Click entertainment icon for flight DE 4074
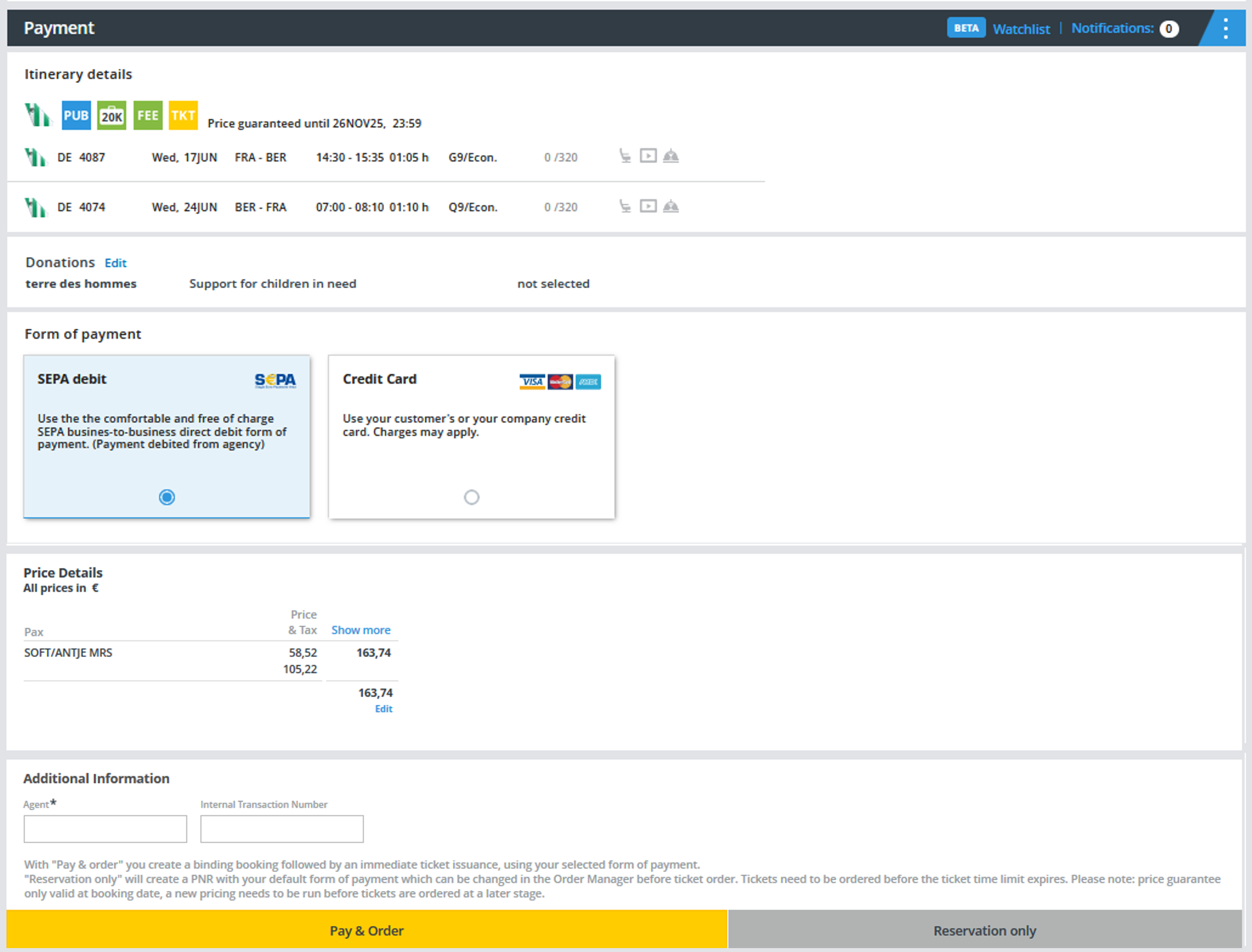 [648, 206]
